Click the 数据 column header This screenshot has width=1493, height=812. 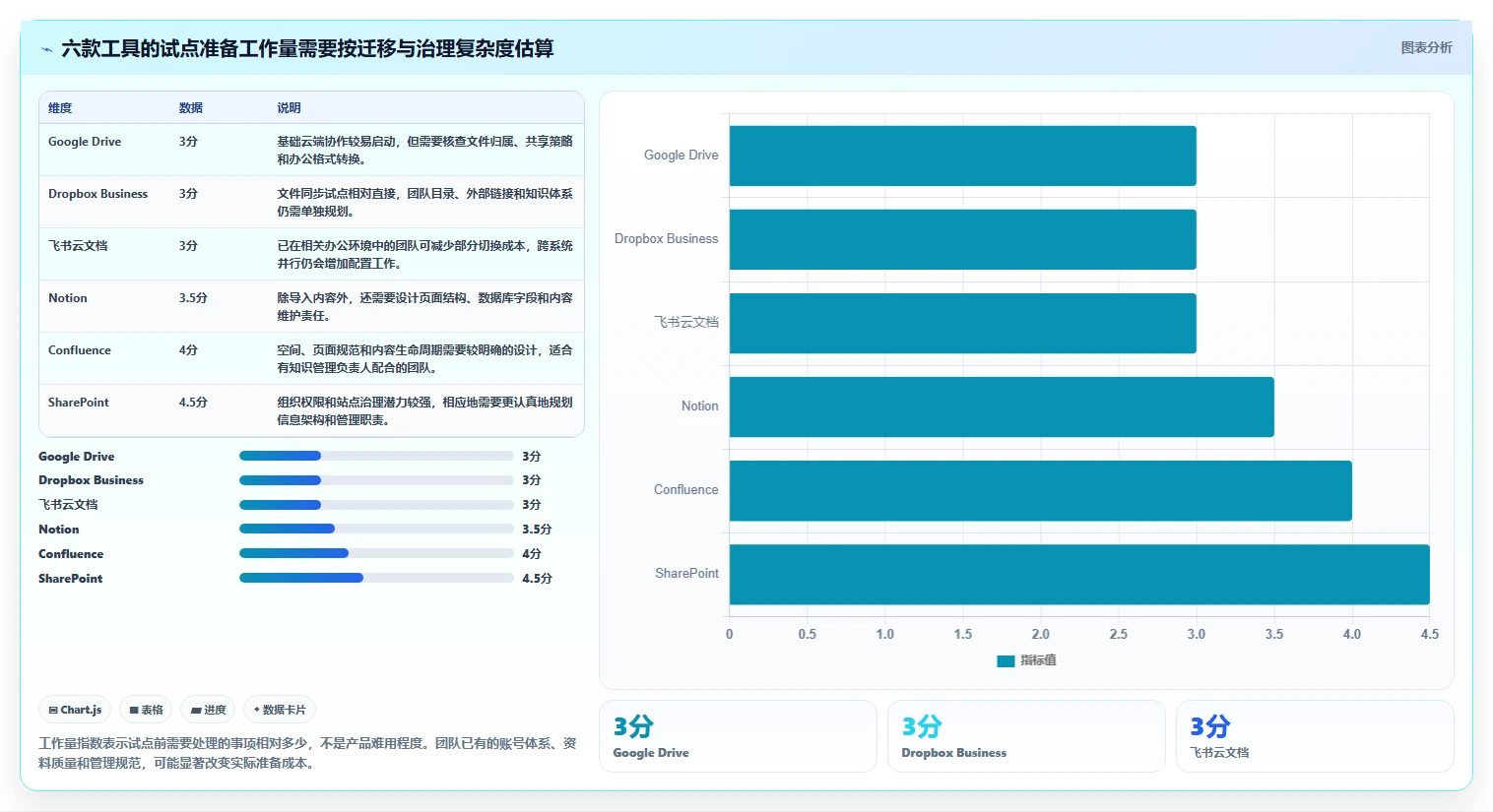191,108
